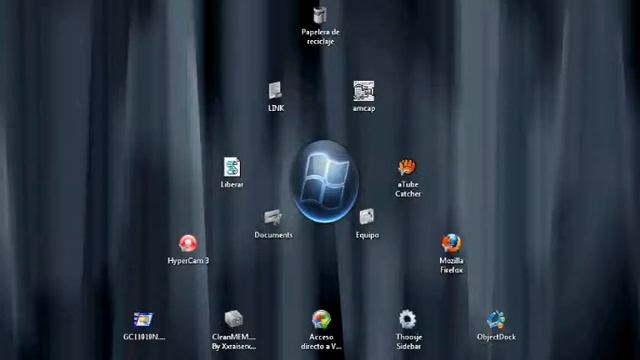Select the "Equipo" label text
The height and width of the screenshot is (360, 640).
pyautogui.click(x=367, y=236)
